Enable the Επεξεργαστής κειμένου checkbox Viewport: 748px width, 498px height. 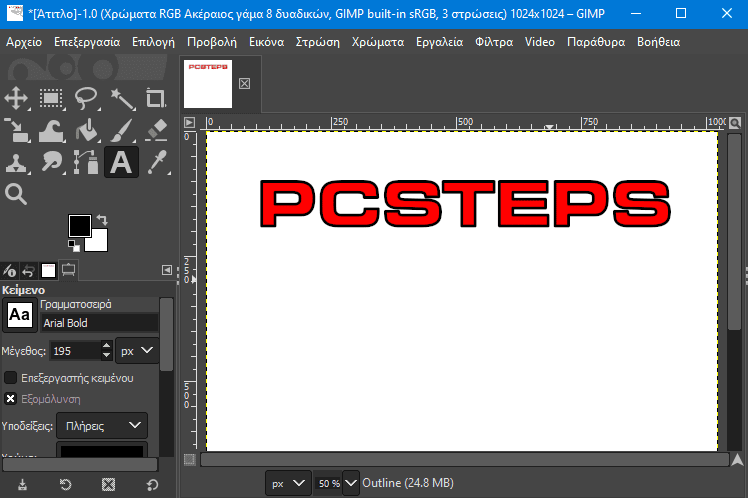click(10, 378)
